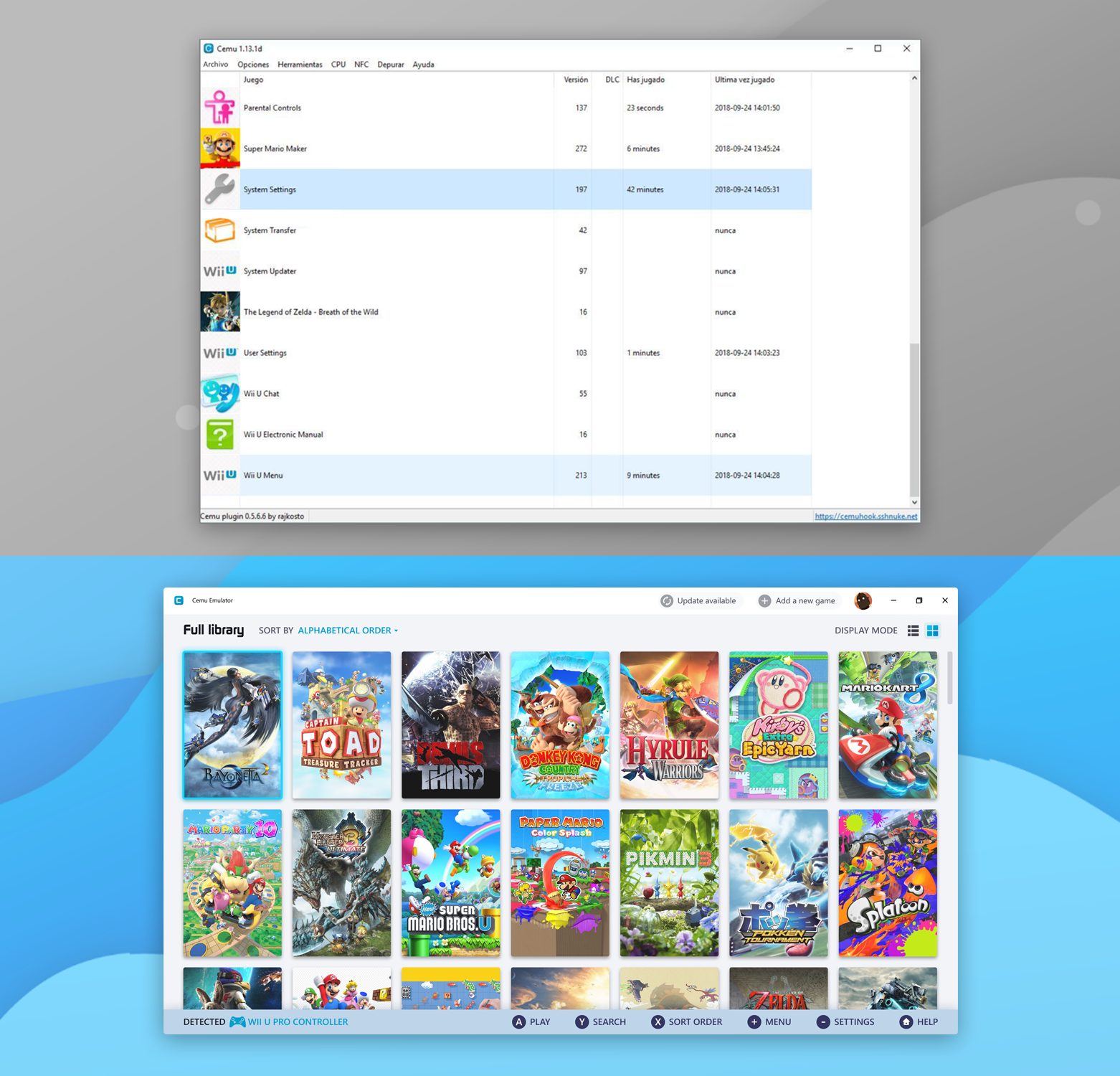Image resolution: width=1120 pixels, height=1076 pixels.
Task: Select the Splatoon cover
Action: (x=888, y=883)
